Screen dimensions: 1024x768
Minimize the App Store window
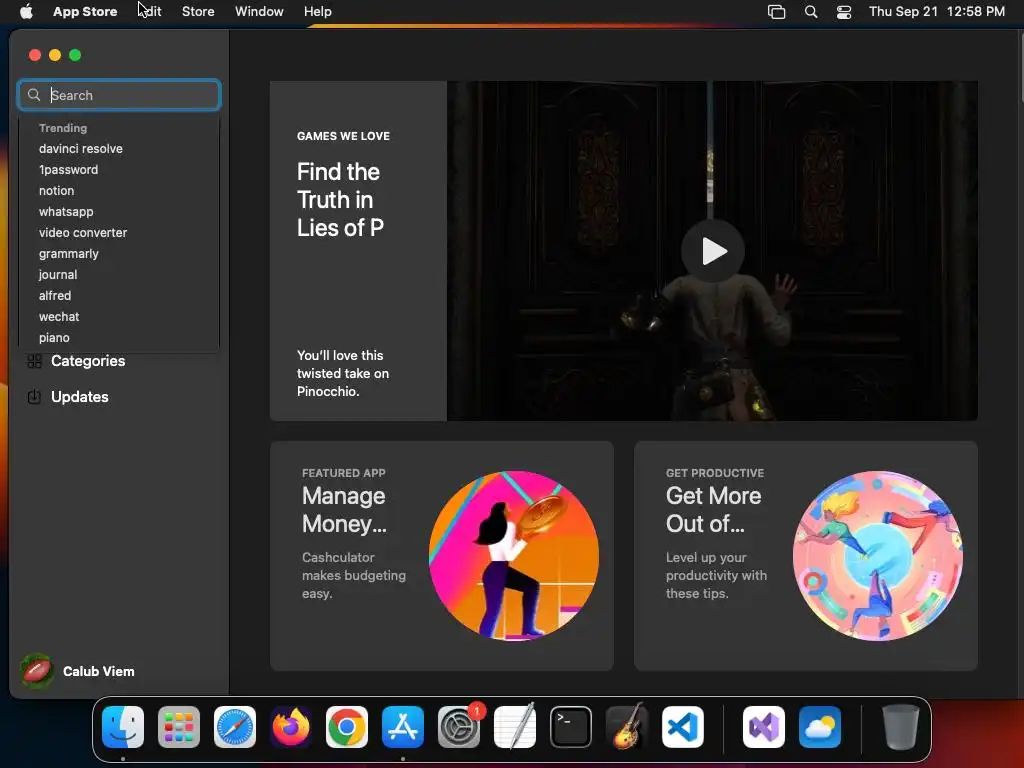pos(55,55)
